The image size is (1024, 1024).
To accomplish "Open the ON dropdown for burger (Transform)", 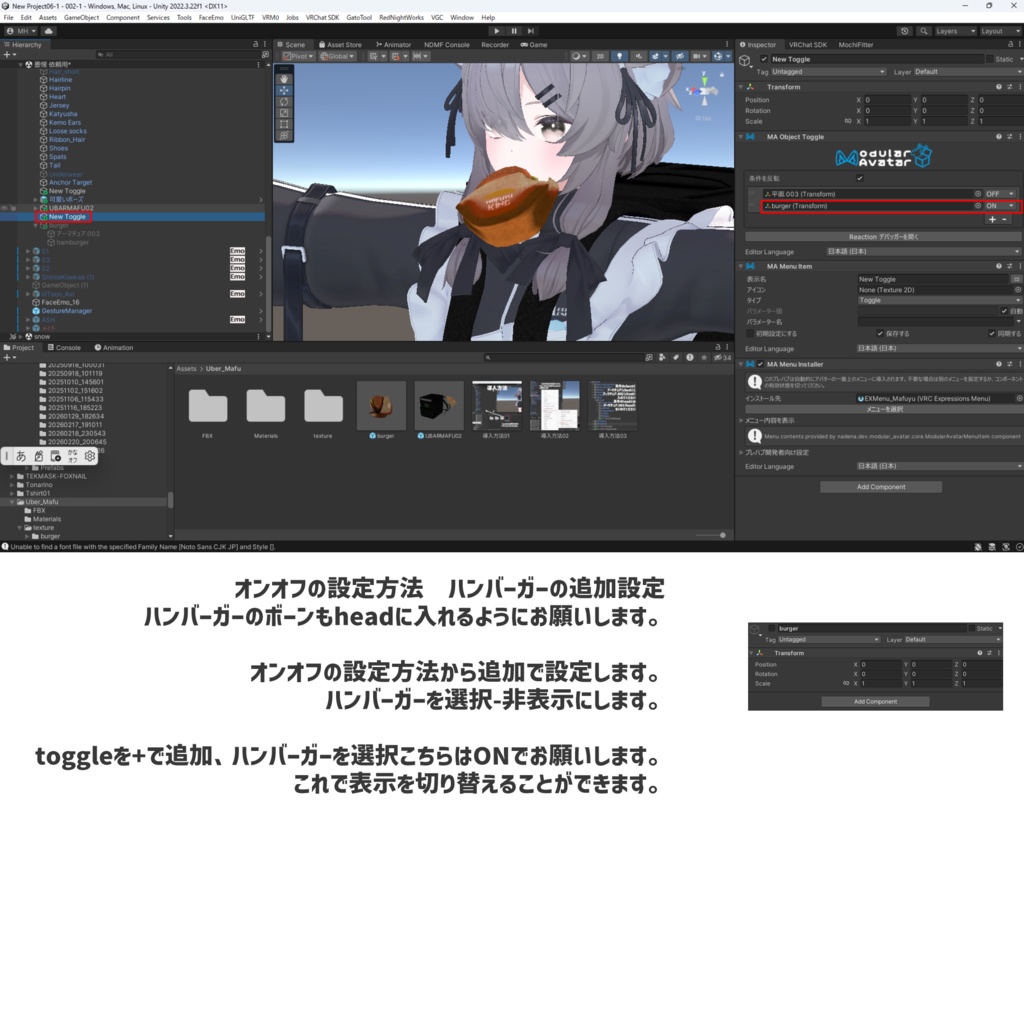I will pyautogui.click(x=999, y=205).
